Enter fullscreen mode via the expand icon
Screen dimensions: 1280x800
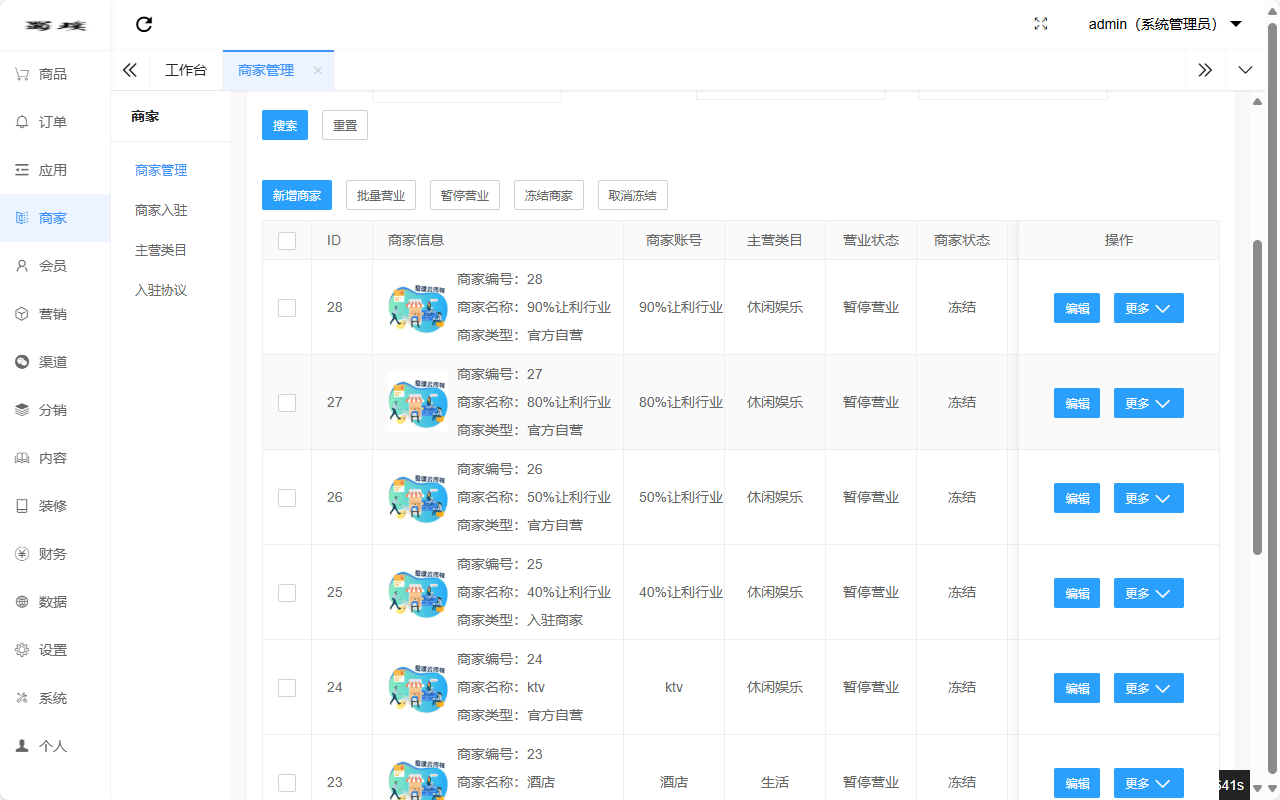(x=1040, y=23)
